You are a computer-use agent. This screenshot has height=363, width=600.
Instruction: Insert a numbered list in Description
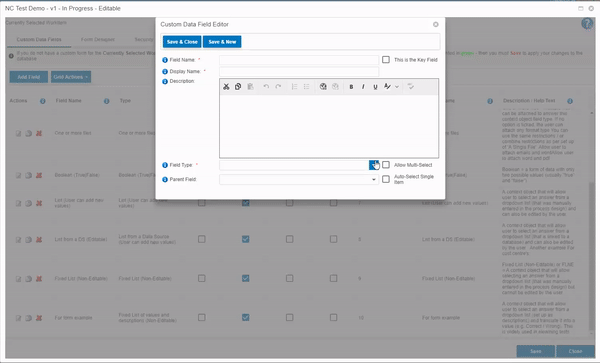[x=294, y=87]
